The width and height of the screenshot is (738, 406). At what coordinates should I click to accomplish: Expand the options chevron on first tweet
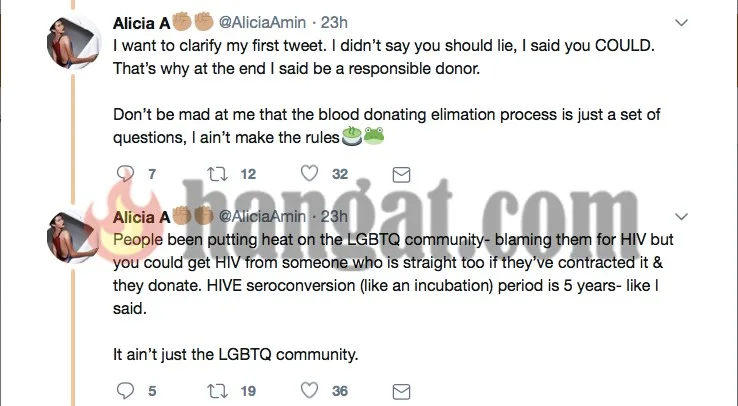[682, 21]
